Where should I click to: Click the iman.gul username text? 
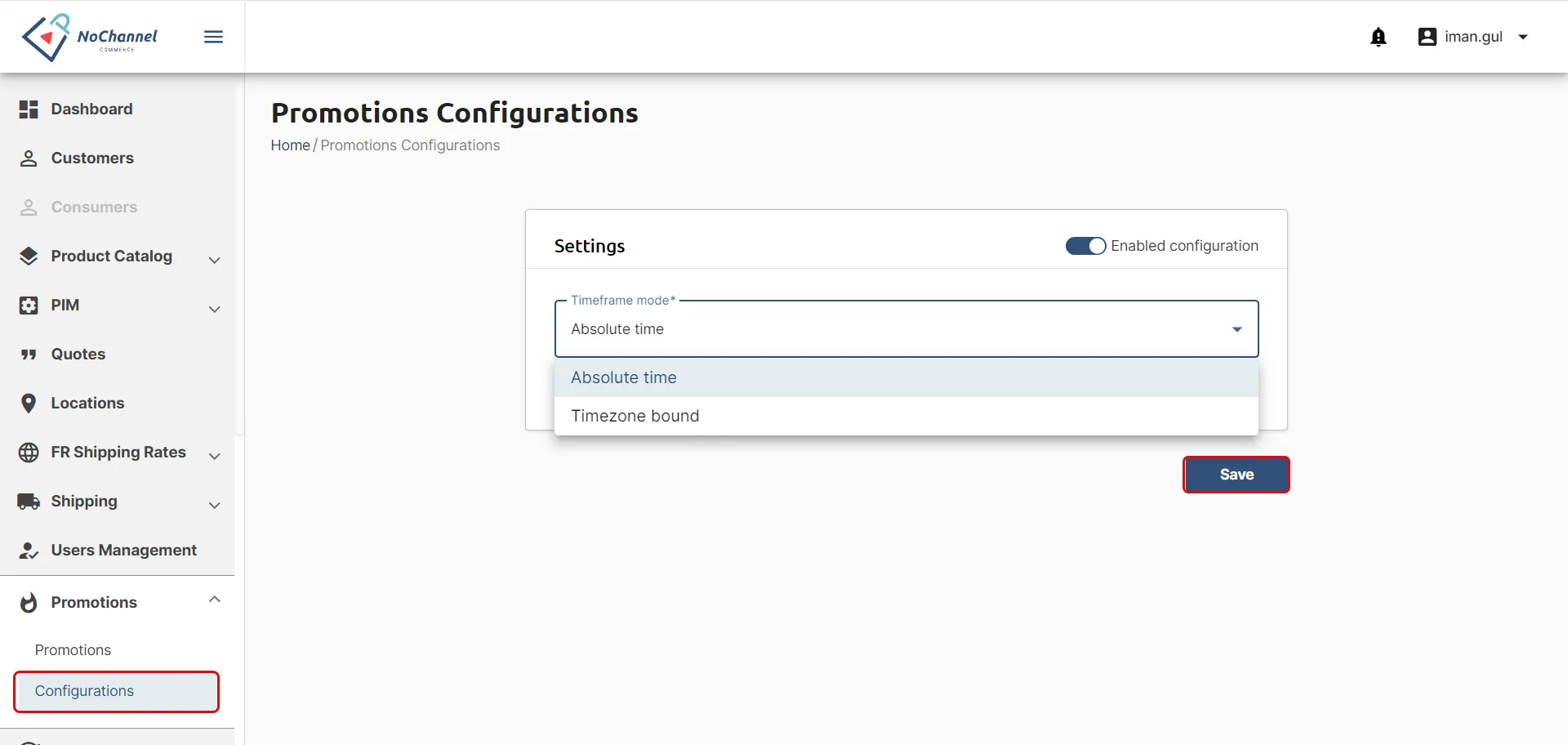(x=1473, y=37)
